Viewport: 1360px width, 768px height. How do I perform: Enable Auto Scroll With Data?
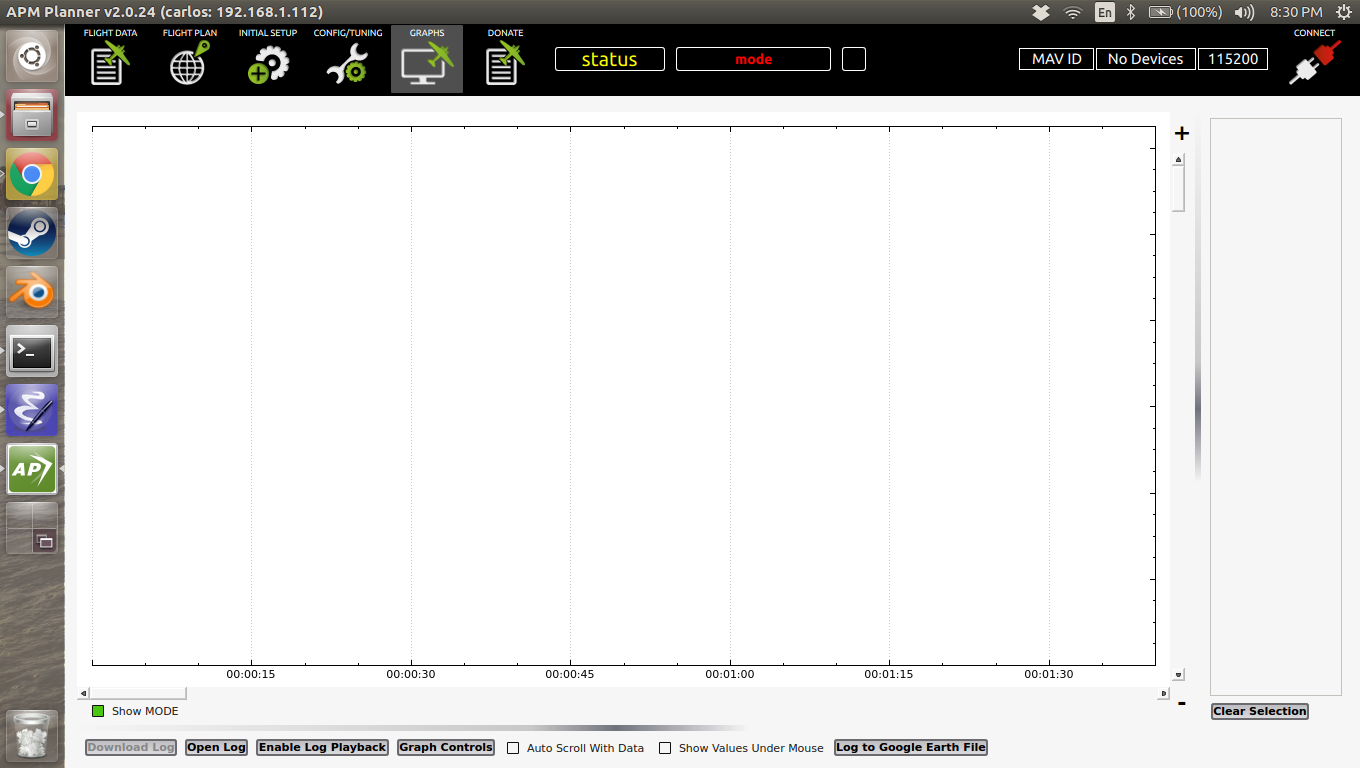[513, 747]
